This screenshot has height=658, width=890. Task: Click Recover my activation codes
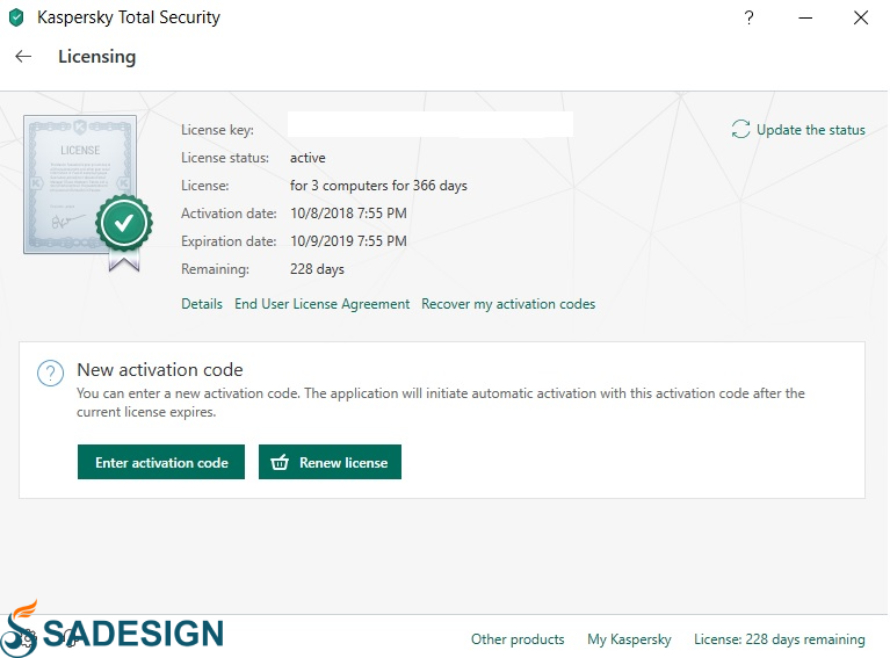click(508, 304)
